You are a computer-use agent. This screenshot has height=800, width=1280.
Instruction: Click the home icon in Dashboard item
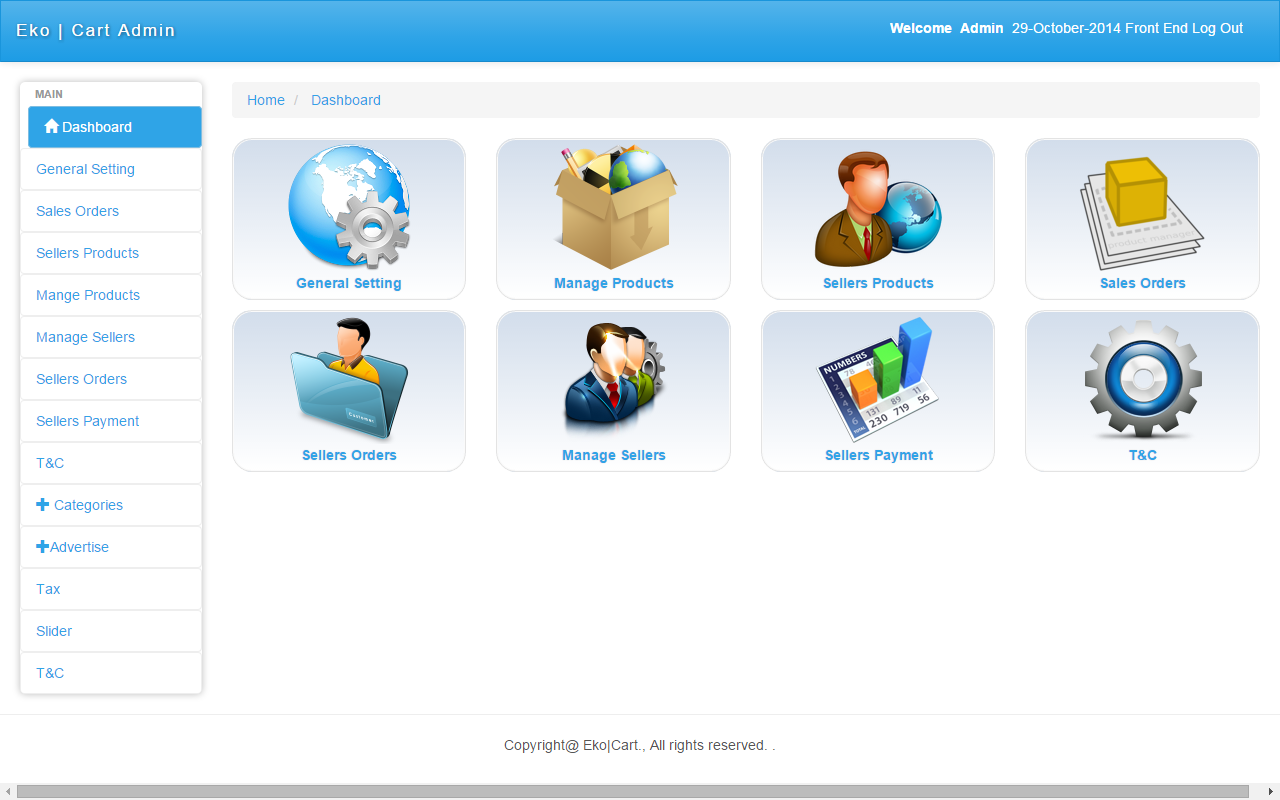(x=51, y=127)
